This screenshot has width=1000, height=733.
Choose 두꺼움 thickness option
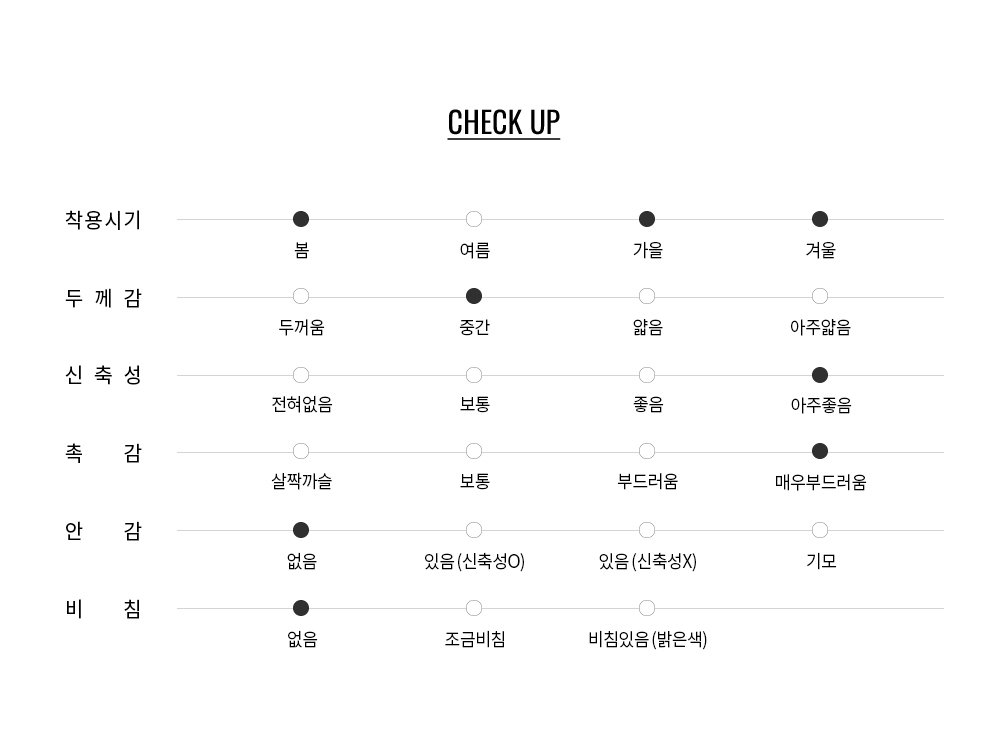pyautogui.click(x=301, y=296)
